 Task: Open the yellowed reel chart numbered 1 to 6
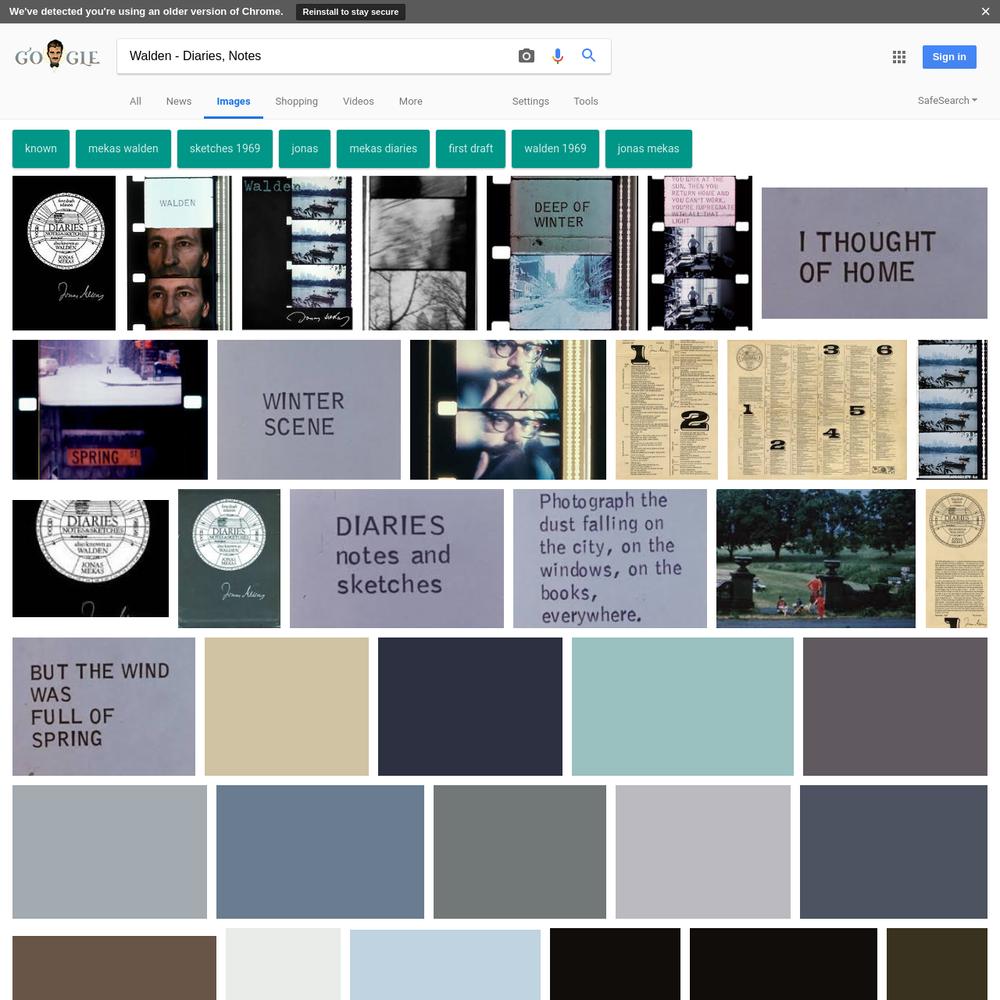[x=817, y=409]
